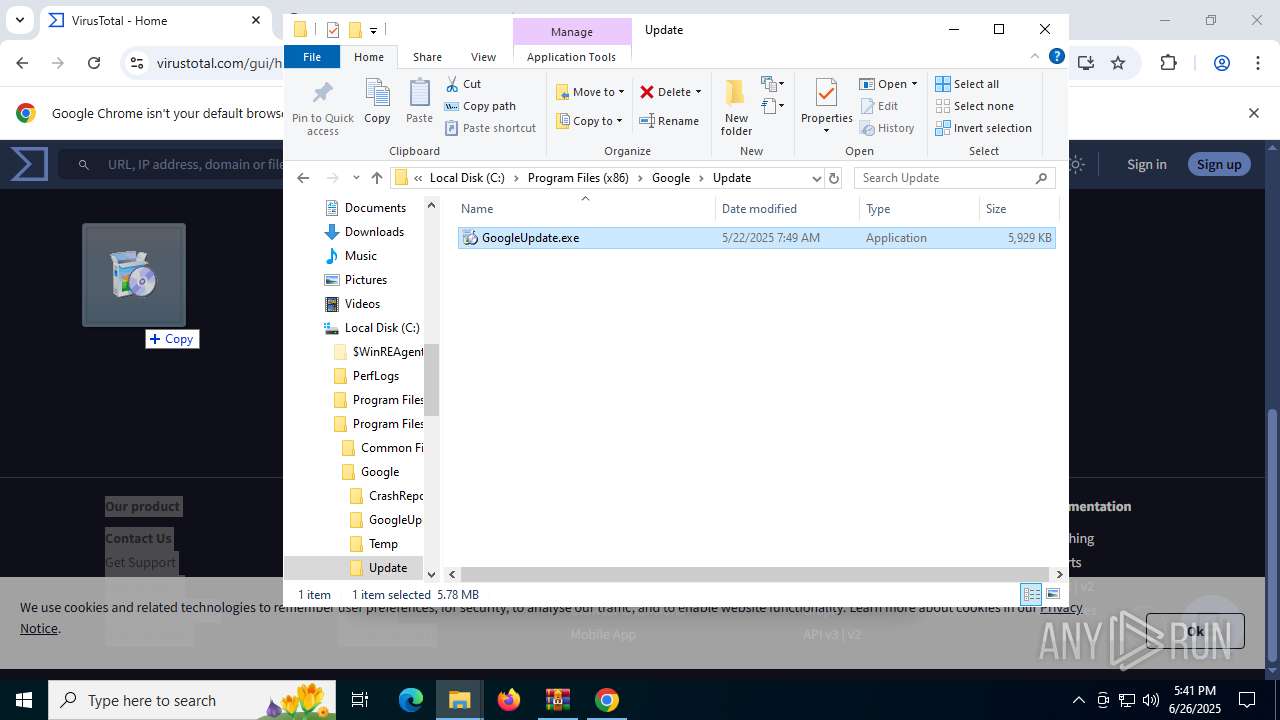1280x720 pixels.
Task: Click Local Disk (C:) in address path
Action: pos(467,178)
